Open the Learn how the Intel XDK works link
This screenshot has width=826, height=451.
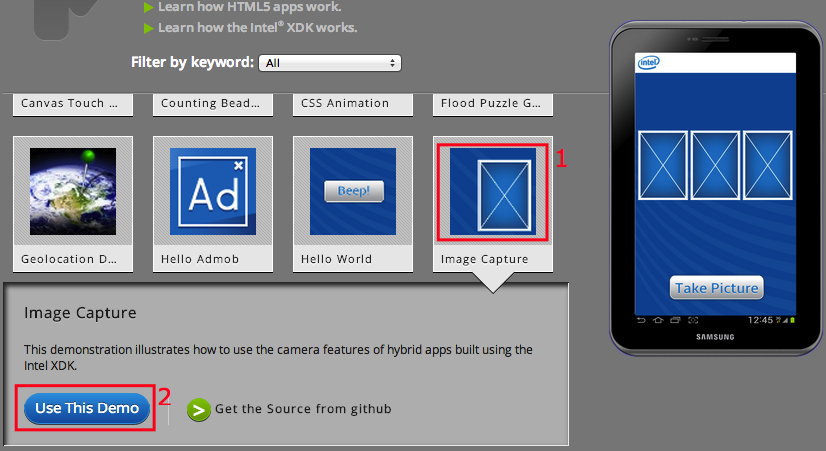[258, 27]
